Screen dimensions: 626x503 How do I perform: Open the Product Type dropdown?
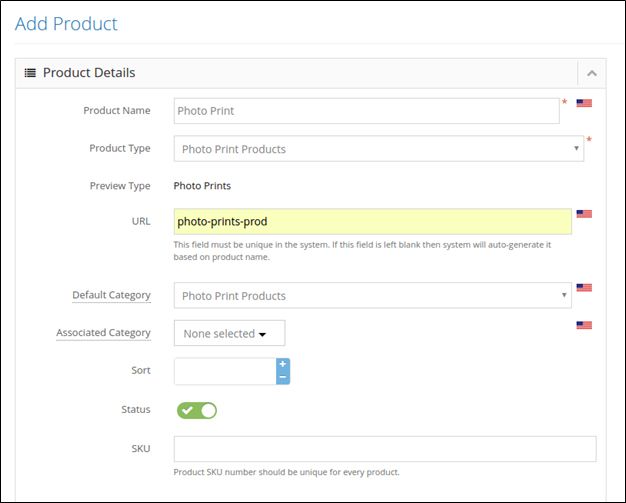(x=378, y=149)
